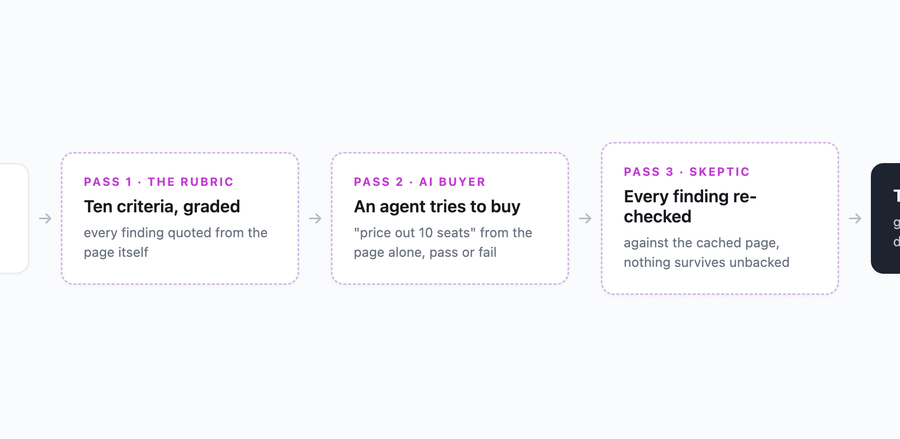Image resolution: width=900 pixels, height=439 pixels.
Task: Click the gray text inside the dark card
Action: (897, 232)
